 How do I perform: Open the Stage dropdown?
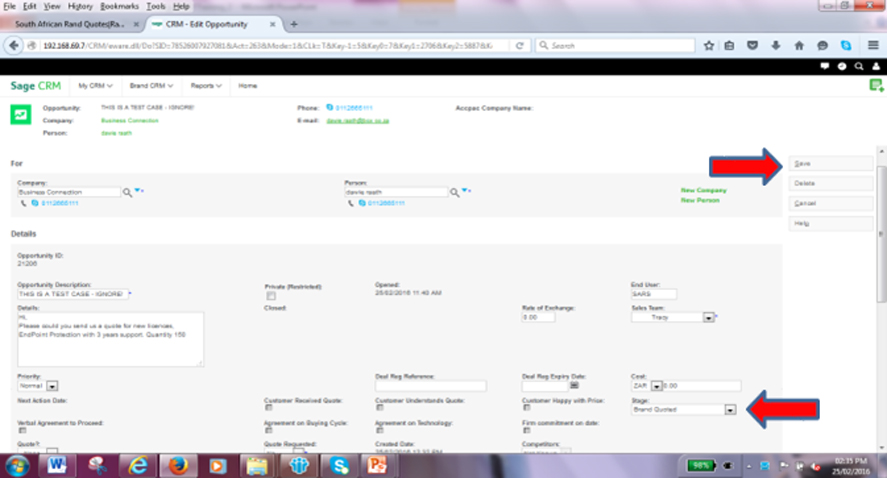[x=730, y=410]
